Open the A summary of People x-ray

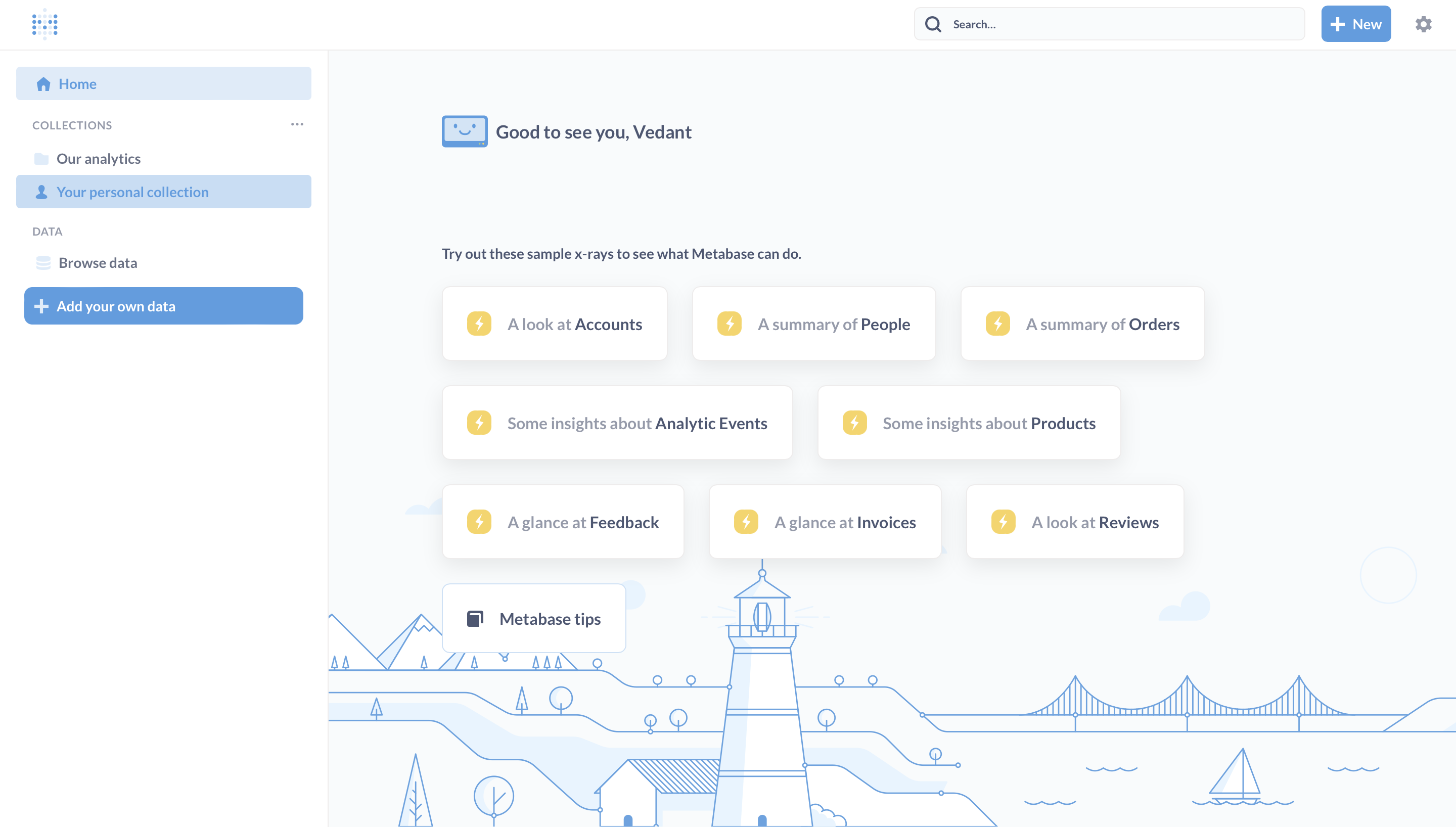coord(814,324)
